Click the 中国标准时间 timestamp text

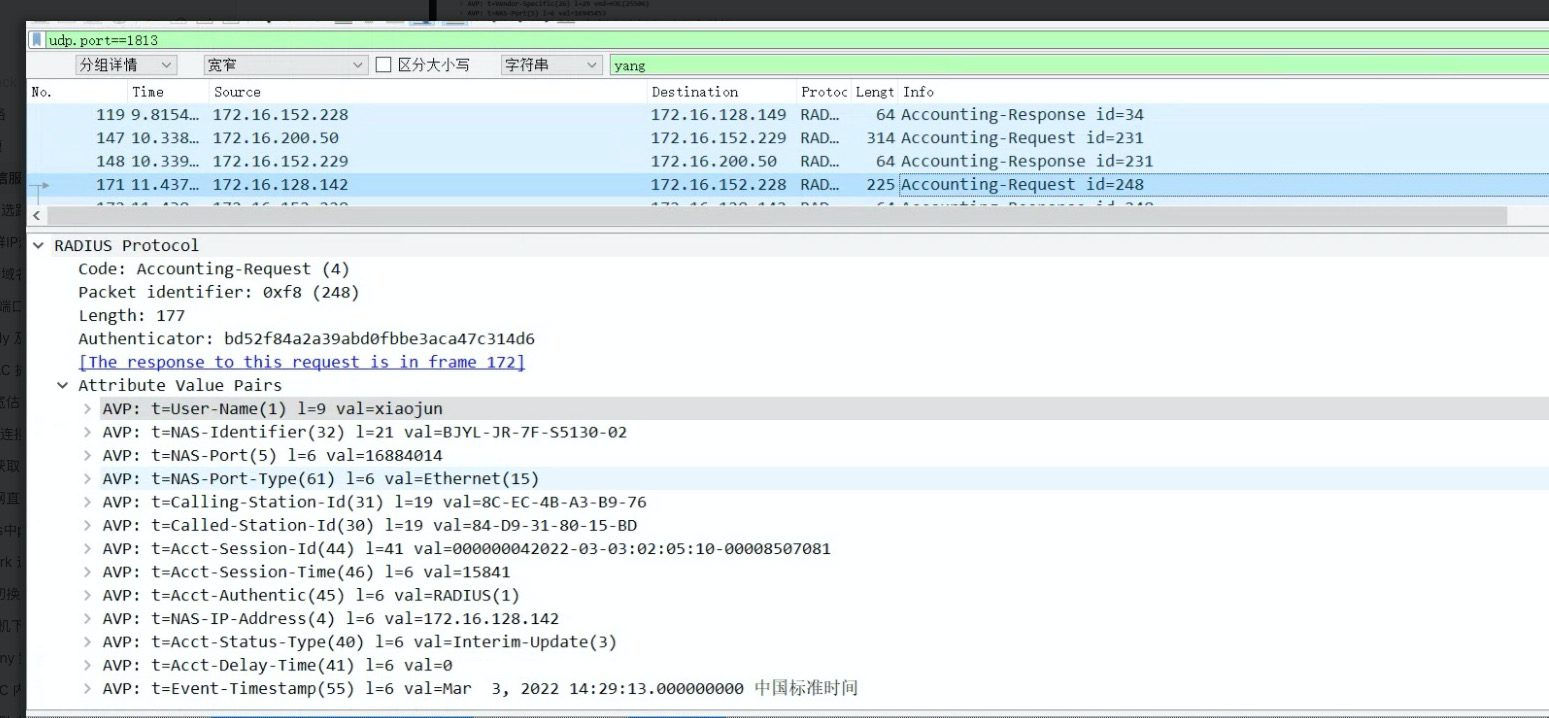806,689
